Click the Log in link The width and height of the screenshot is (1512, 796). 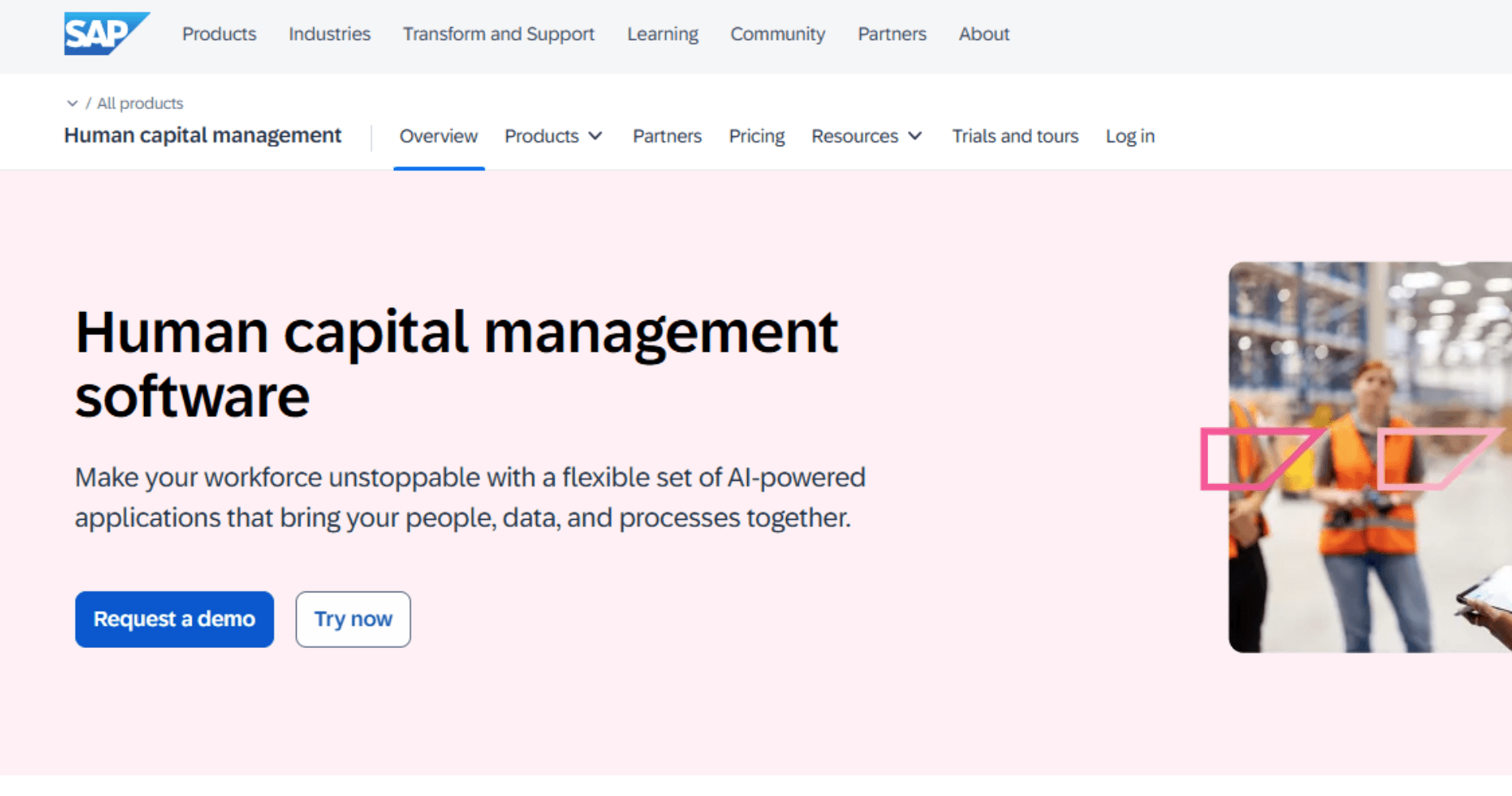pos(1130,136)
